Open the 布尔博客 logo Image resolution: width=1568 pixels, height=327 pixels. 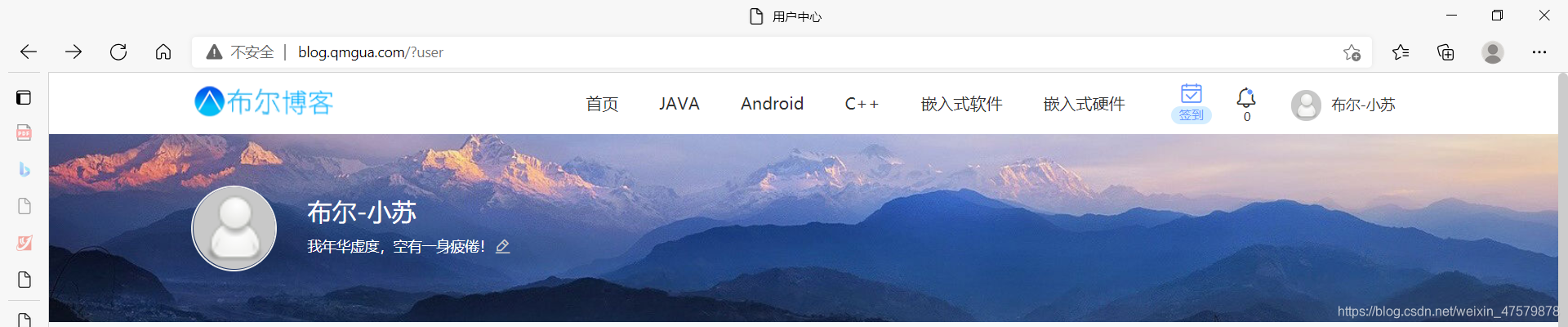pyautogui.click(x=264, y=102)
